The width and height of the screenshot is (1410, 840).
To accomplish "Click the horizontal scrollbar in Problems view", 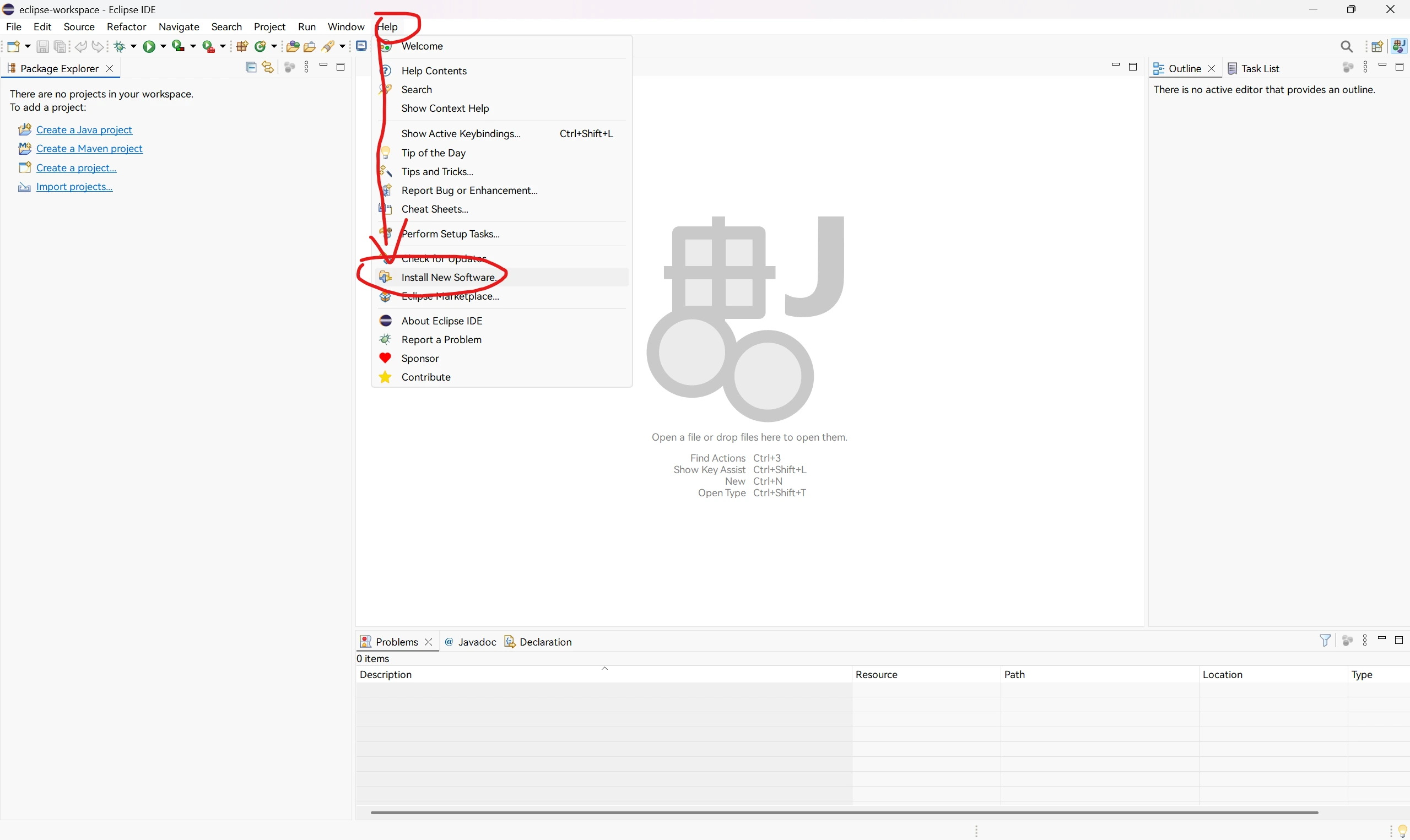I will pos(844,812).
